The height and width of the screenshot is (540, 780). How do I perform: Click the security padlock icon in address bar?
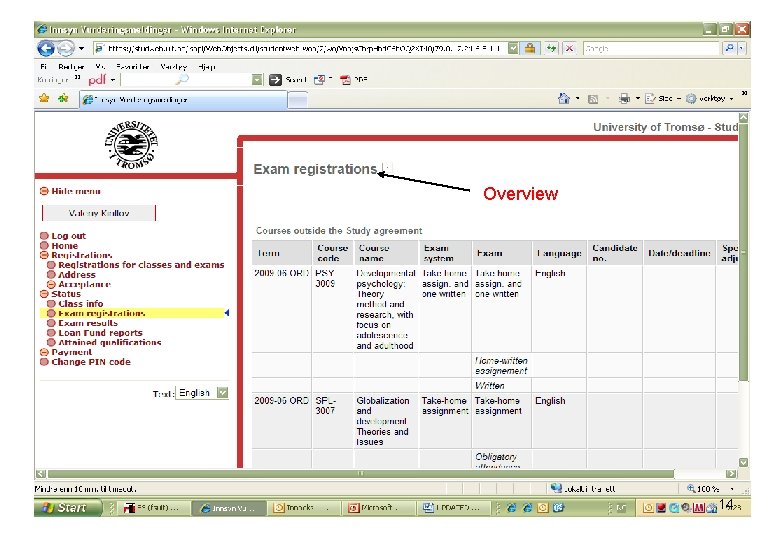pyautogui.click(x=530, y=48)
